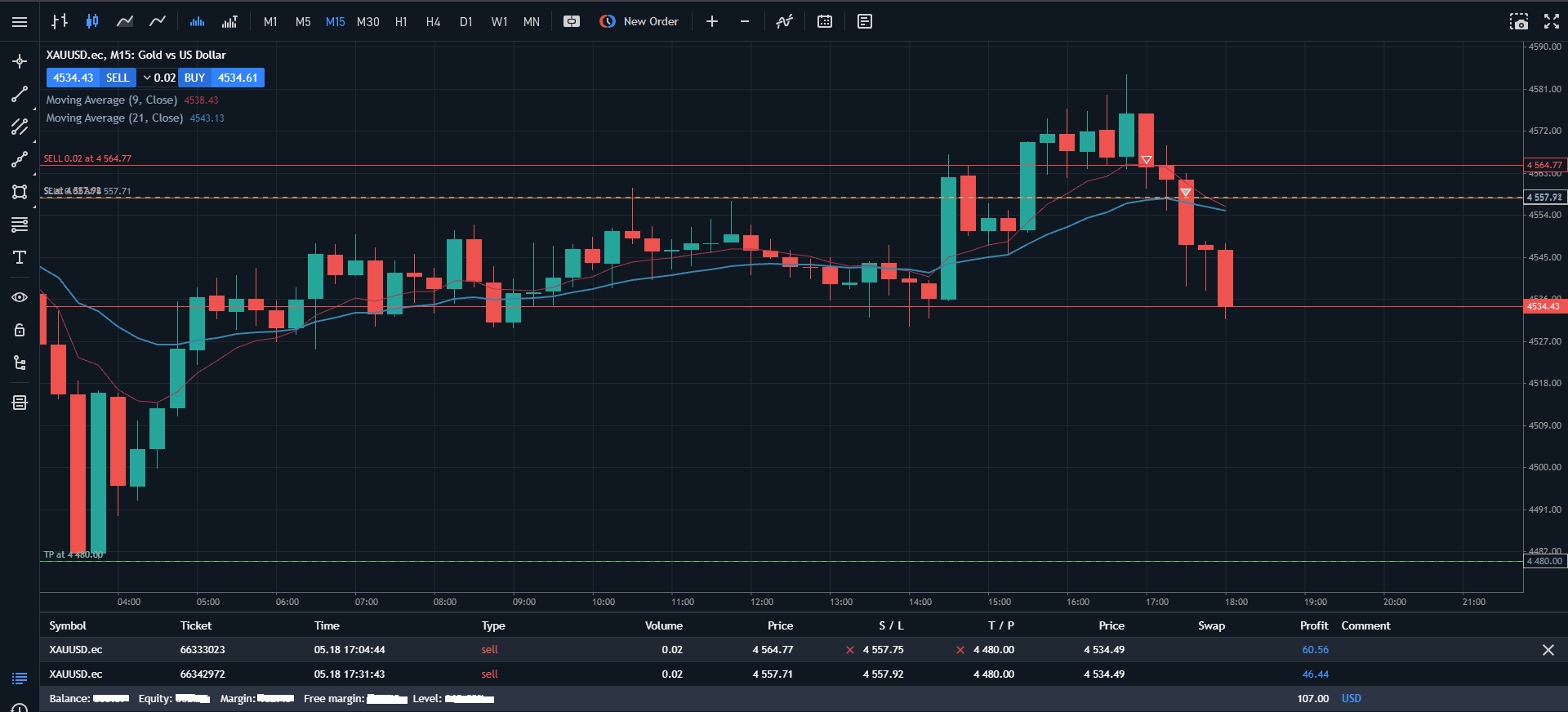This screenshot has height=712, width=1568.
Task: Click the New Order button
Action: tap(639, 21)
